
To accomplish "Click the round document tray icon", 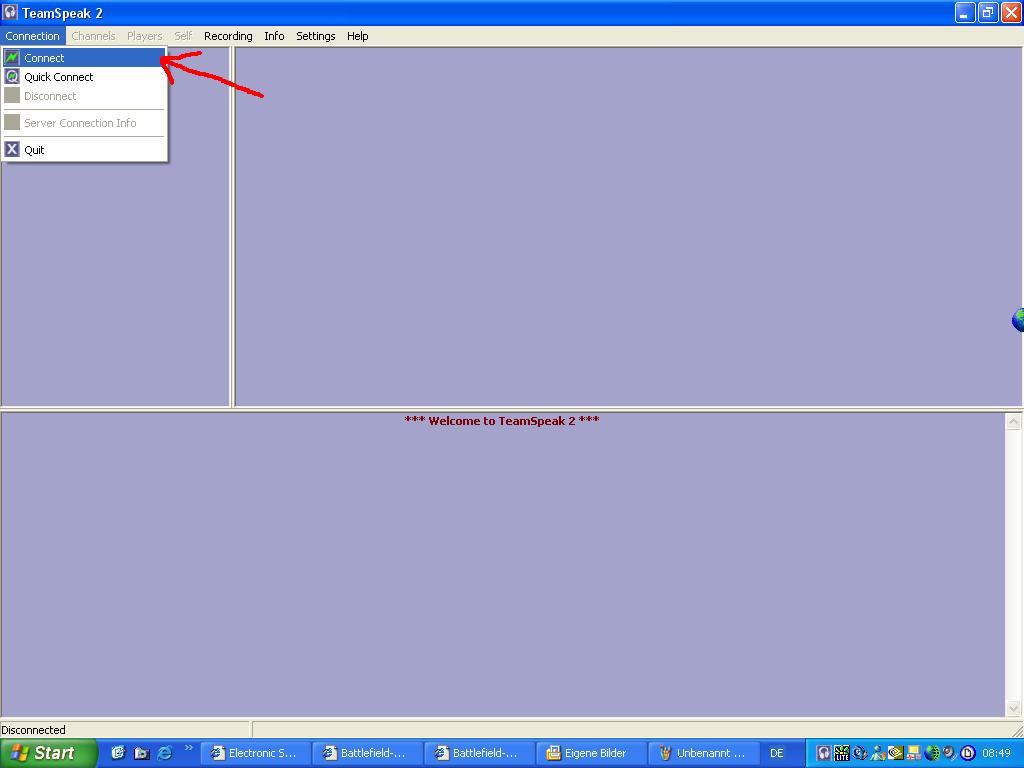I will pyautogui.click(x=968, y=753).
